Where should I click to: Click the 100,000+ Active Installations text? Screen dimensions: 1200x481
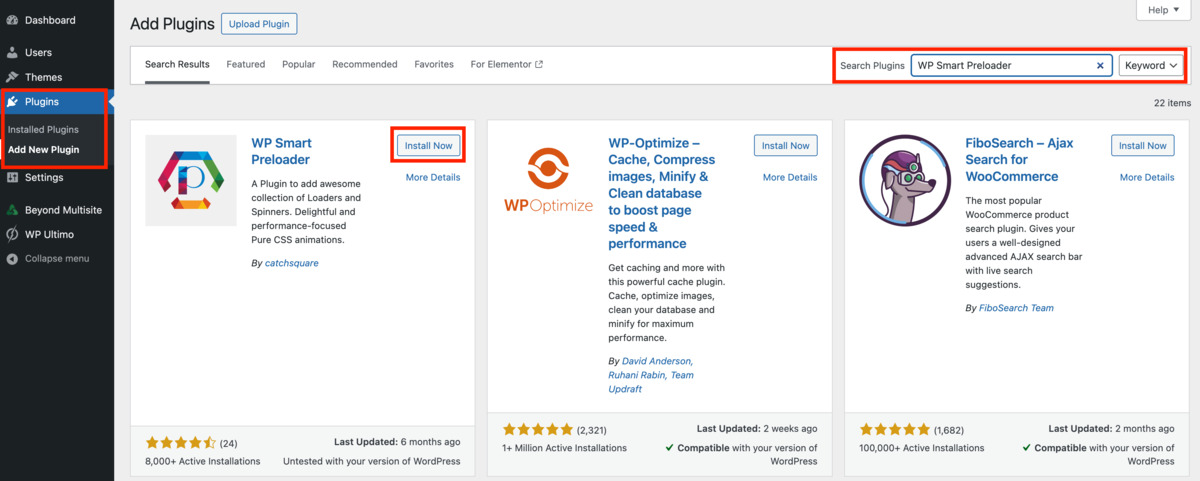point(922,448)
